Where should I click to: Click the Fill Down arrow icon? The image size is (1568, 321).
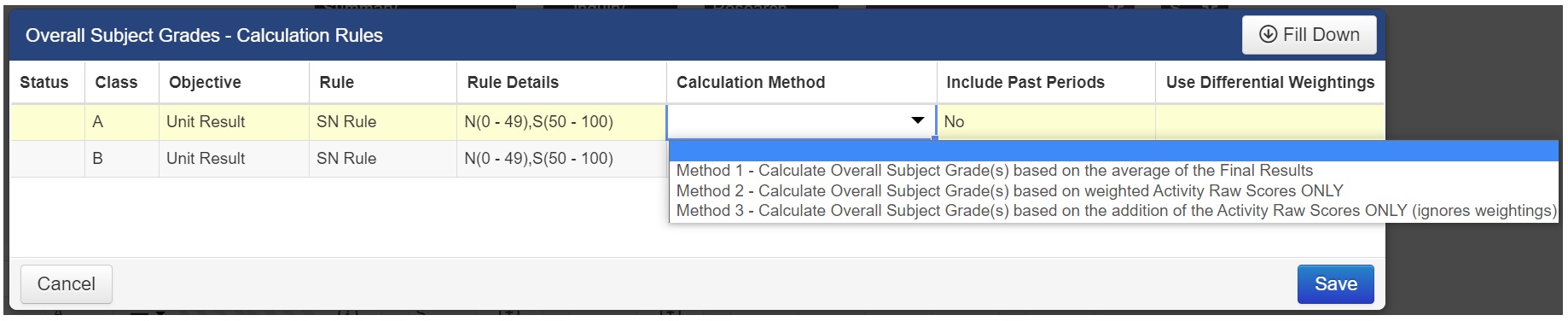[x=1268, y=34]
